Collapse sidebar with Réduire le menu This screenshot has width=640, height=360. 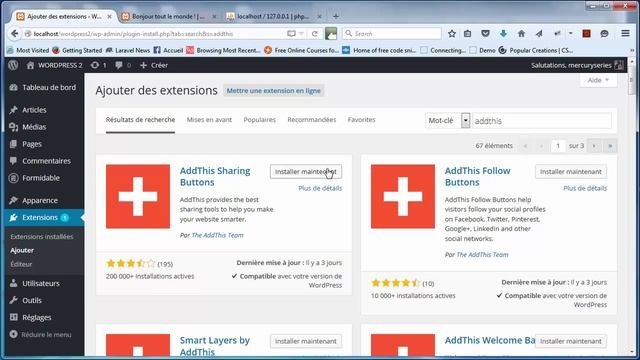pos(41,335)
